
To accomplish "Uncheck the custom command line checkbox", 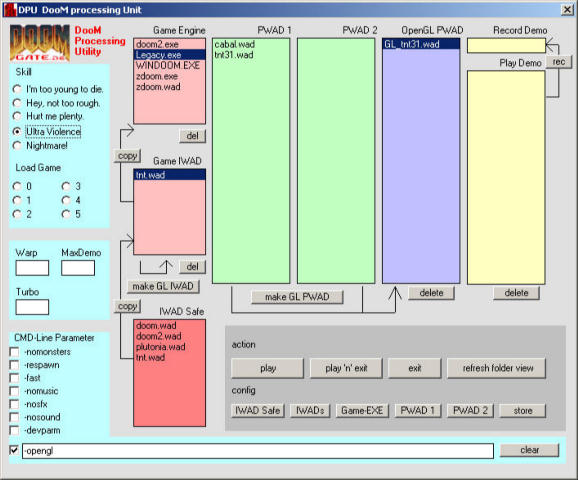I will coord(14,450).
